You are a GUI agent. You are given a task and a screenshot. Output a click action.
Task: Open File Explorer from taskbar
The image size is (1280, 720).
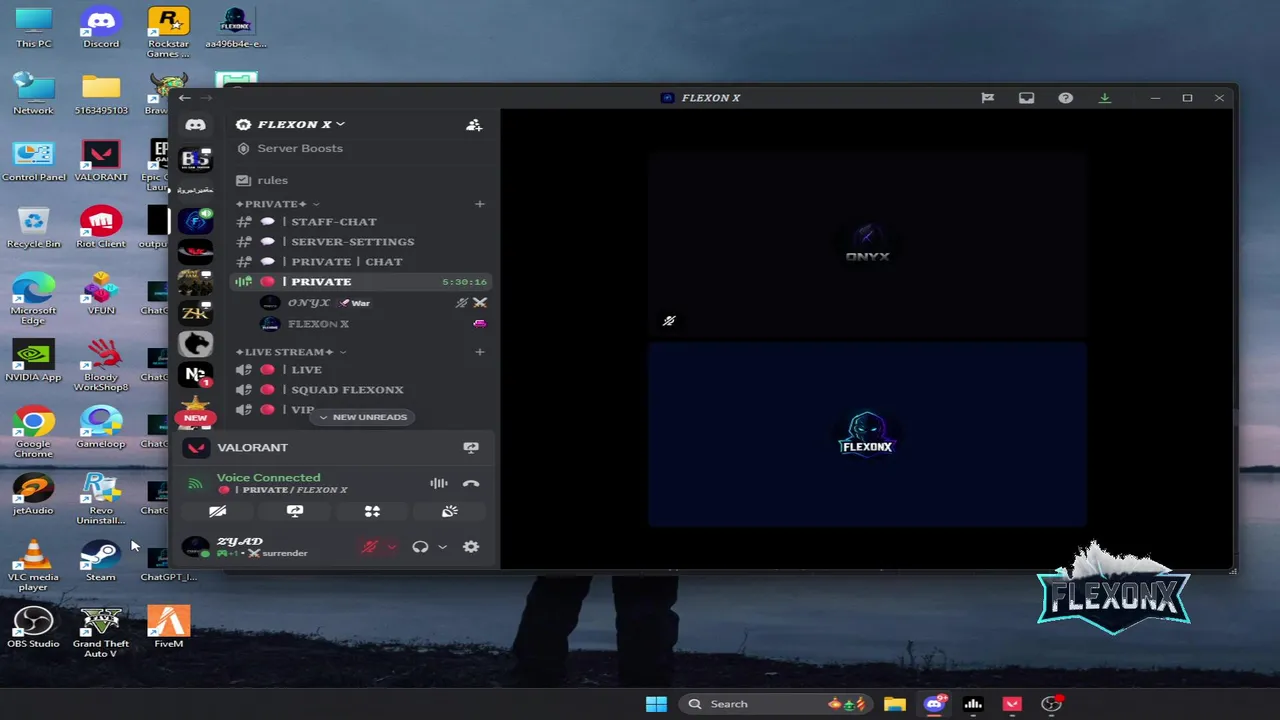coord(895,704)
